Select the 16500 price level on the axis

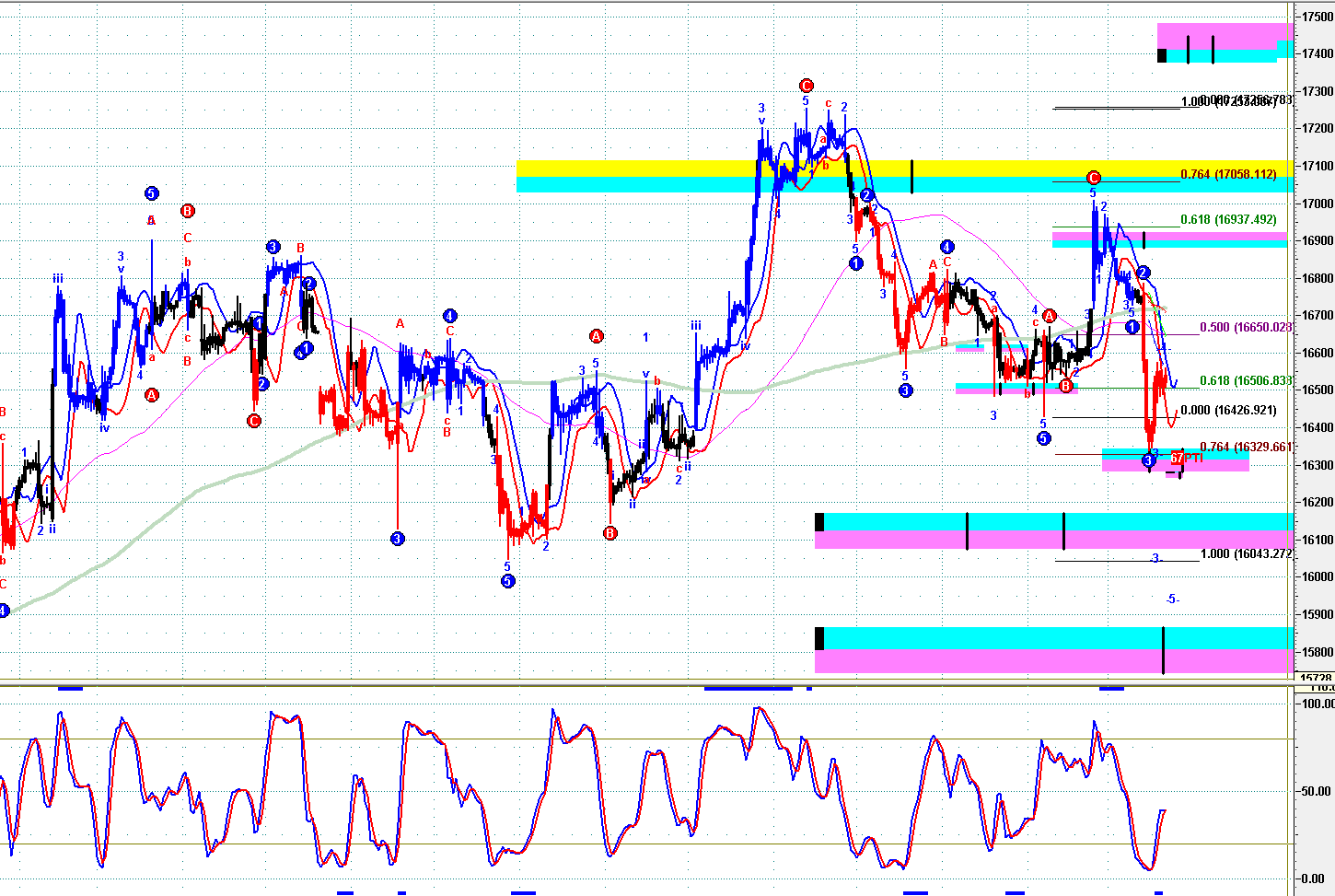pos(1318,390)
